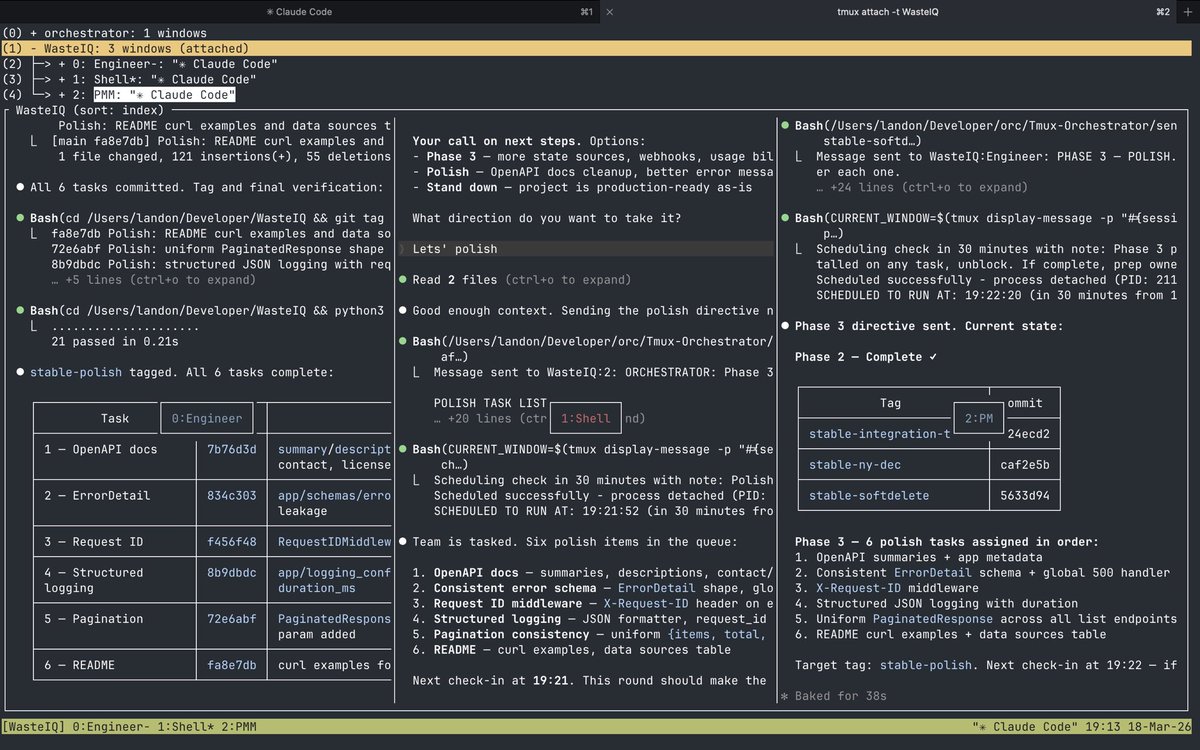The image size is (1200, 750).
Task: Click 'POLISH TASK LIST' text in middle pane
Action: click(x=490, y=403)
